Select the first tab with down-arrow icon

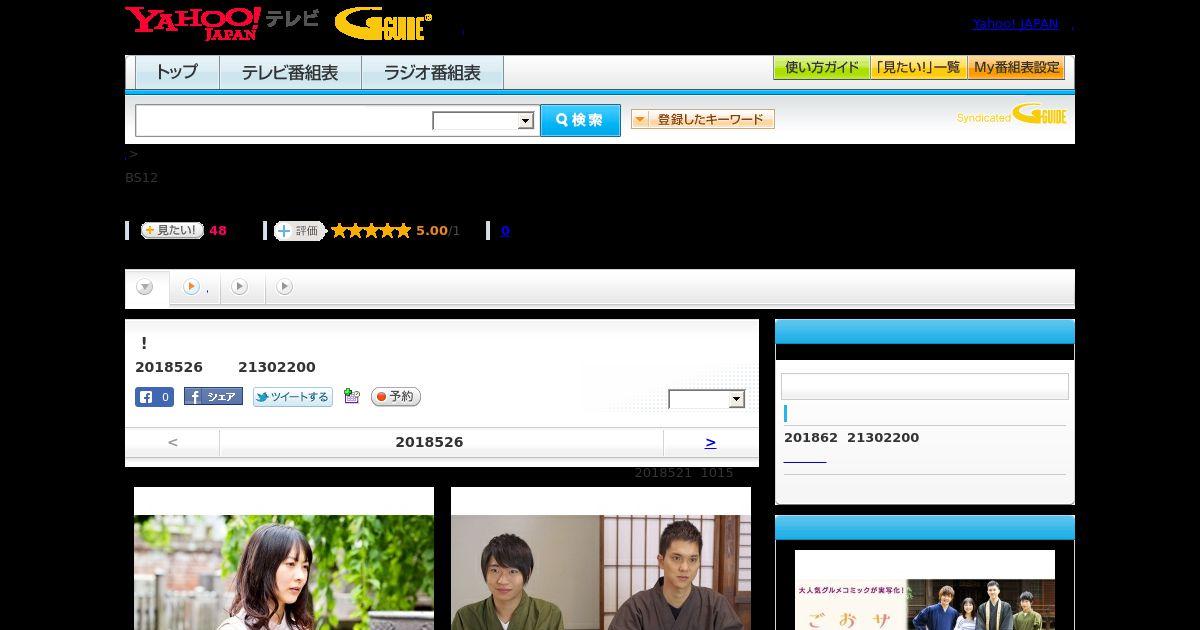coord(146,288)
